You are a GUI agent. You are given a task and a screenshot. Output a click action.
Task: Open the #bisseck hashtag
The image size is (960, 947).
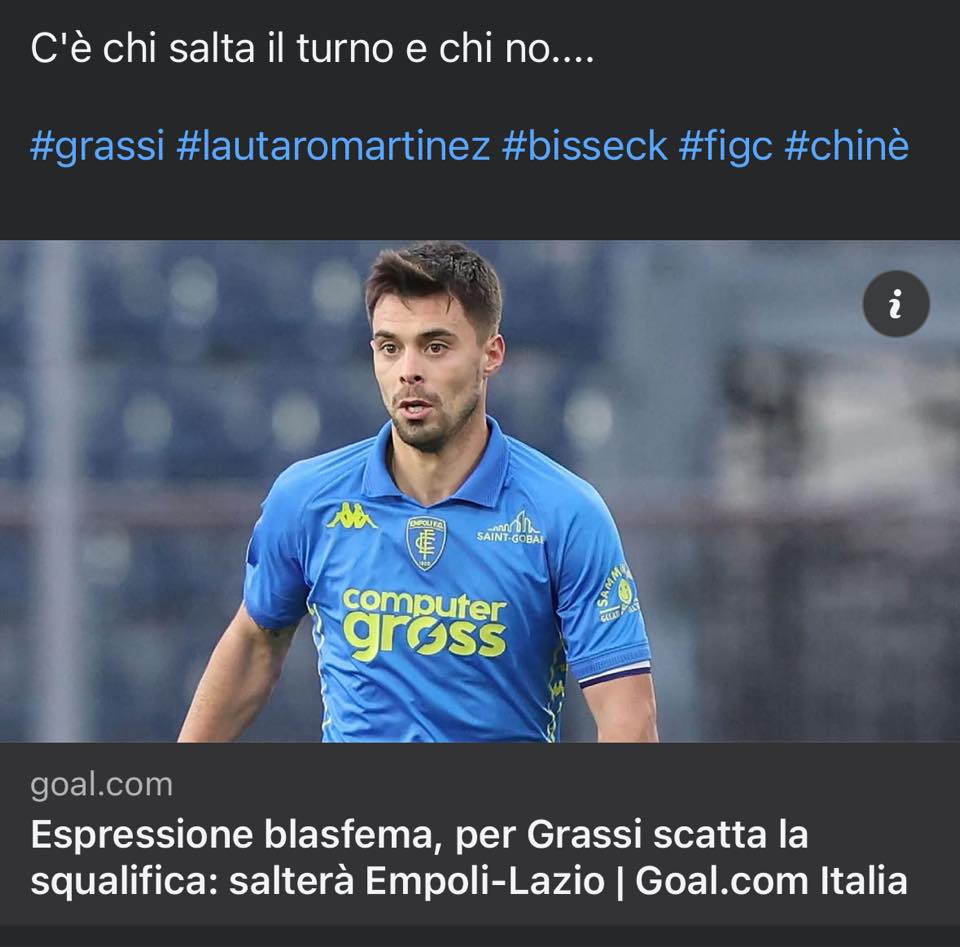pyautogui.click(x=584, y=146)
